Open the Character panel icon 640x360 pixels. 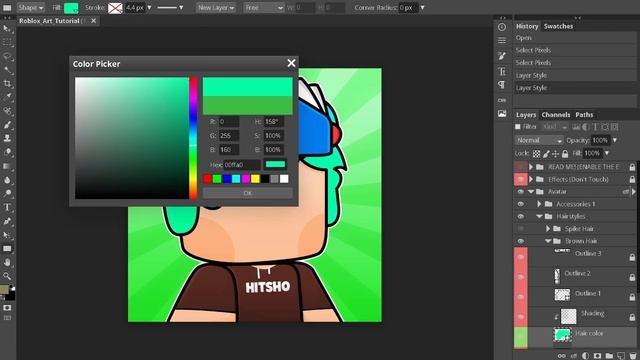(502, 71)
